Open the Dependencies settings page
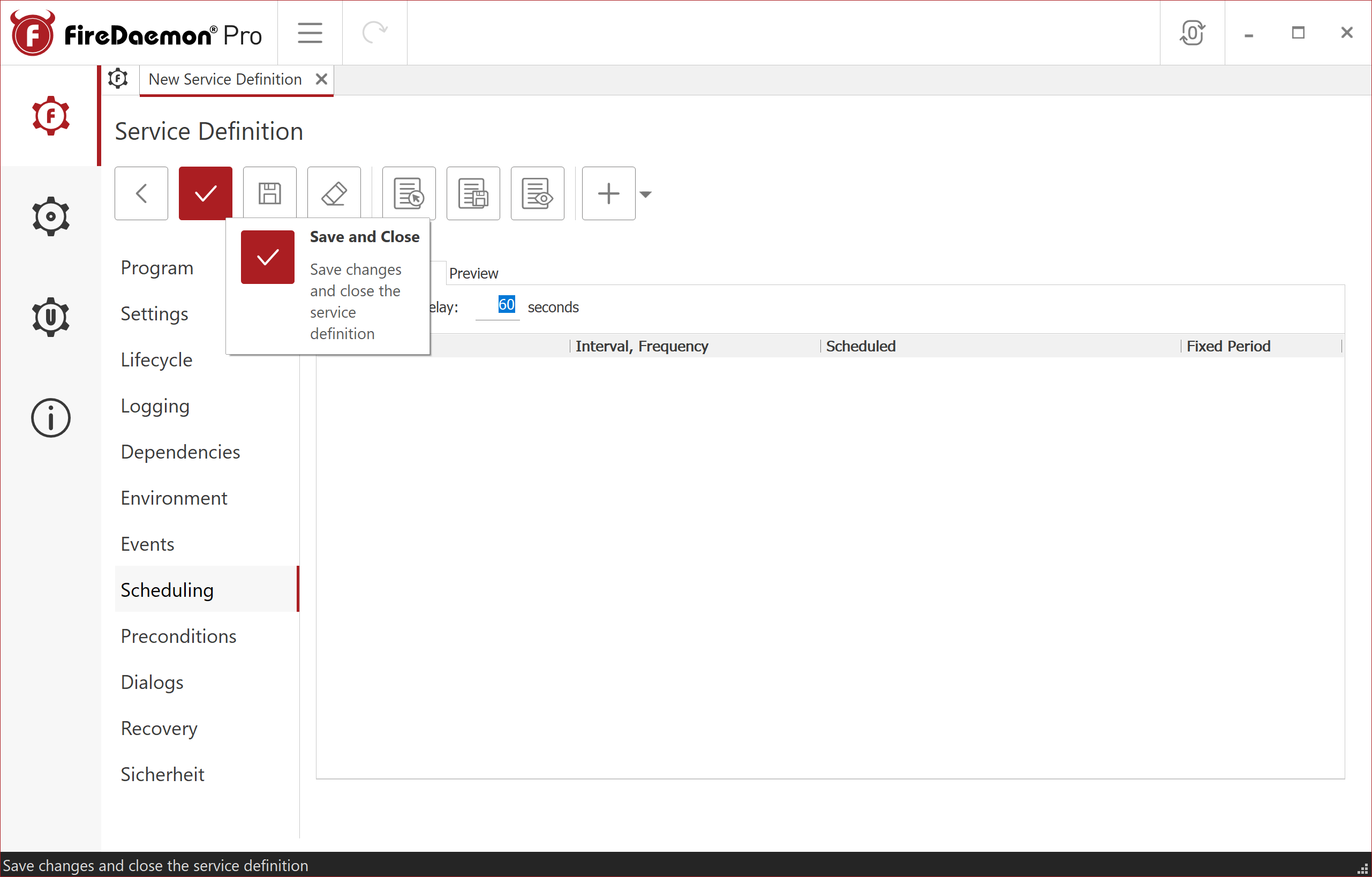The image size is (1372, 877). point(180,452)
